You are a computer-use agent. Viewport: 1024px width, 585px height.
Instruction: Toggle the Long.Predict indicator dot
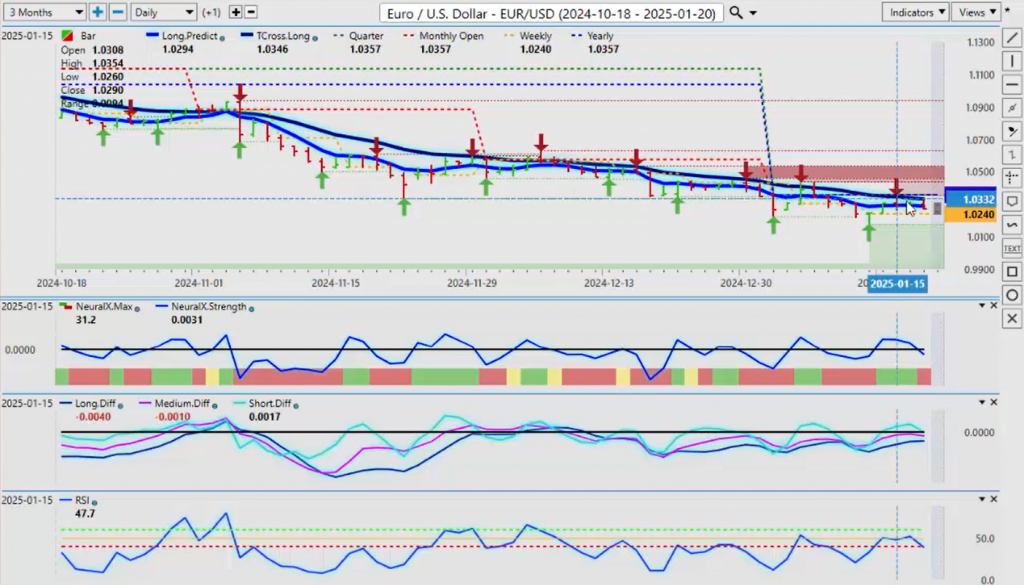(x=222, y=37)
